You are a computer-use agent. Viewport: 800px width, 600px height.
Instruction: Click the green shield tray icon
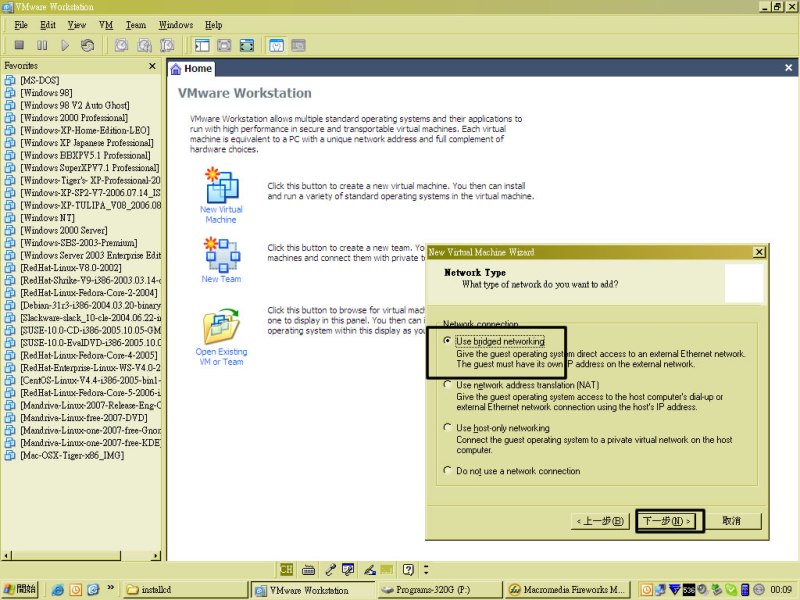click(x=731, y=590)
